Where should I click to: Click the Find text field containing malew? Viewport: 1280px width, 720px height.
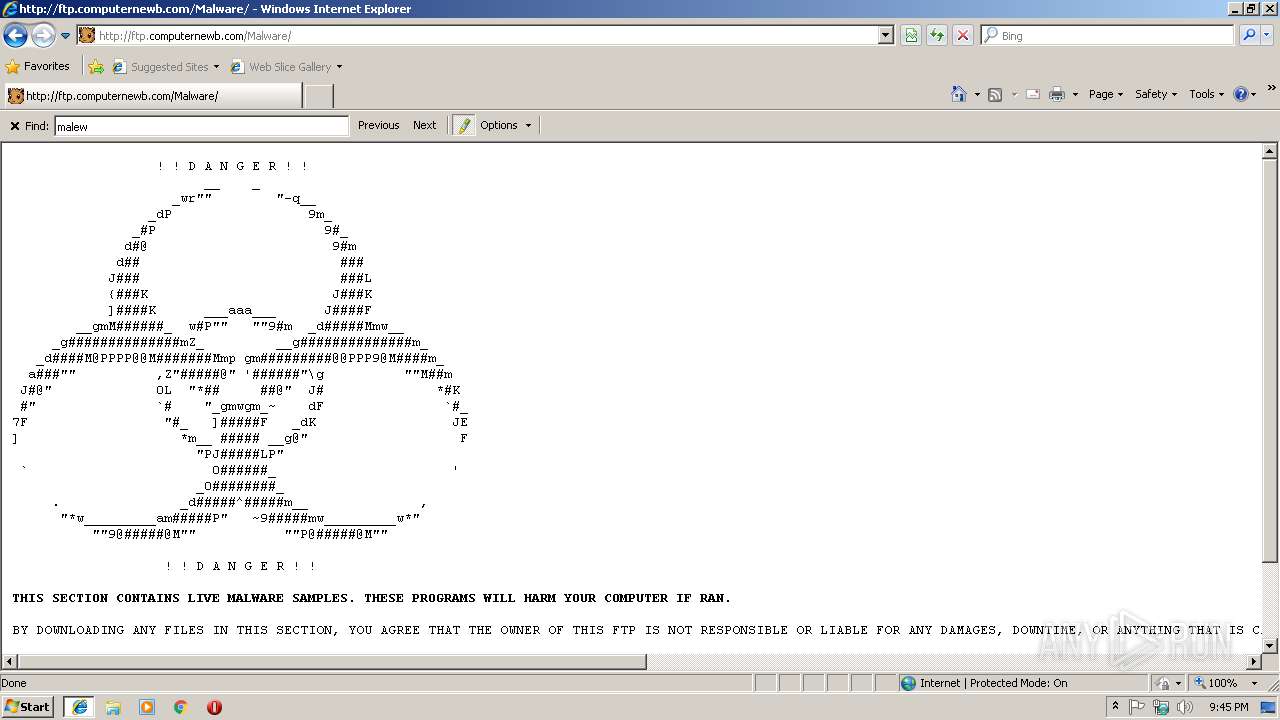(x=201, y=126)
